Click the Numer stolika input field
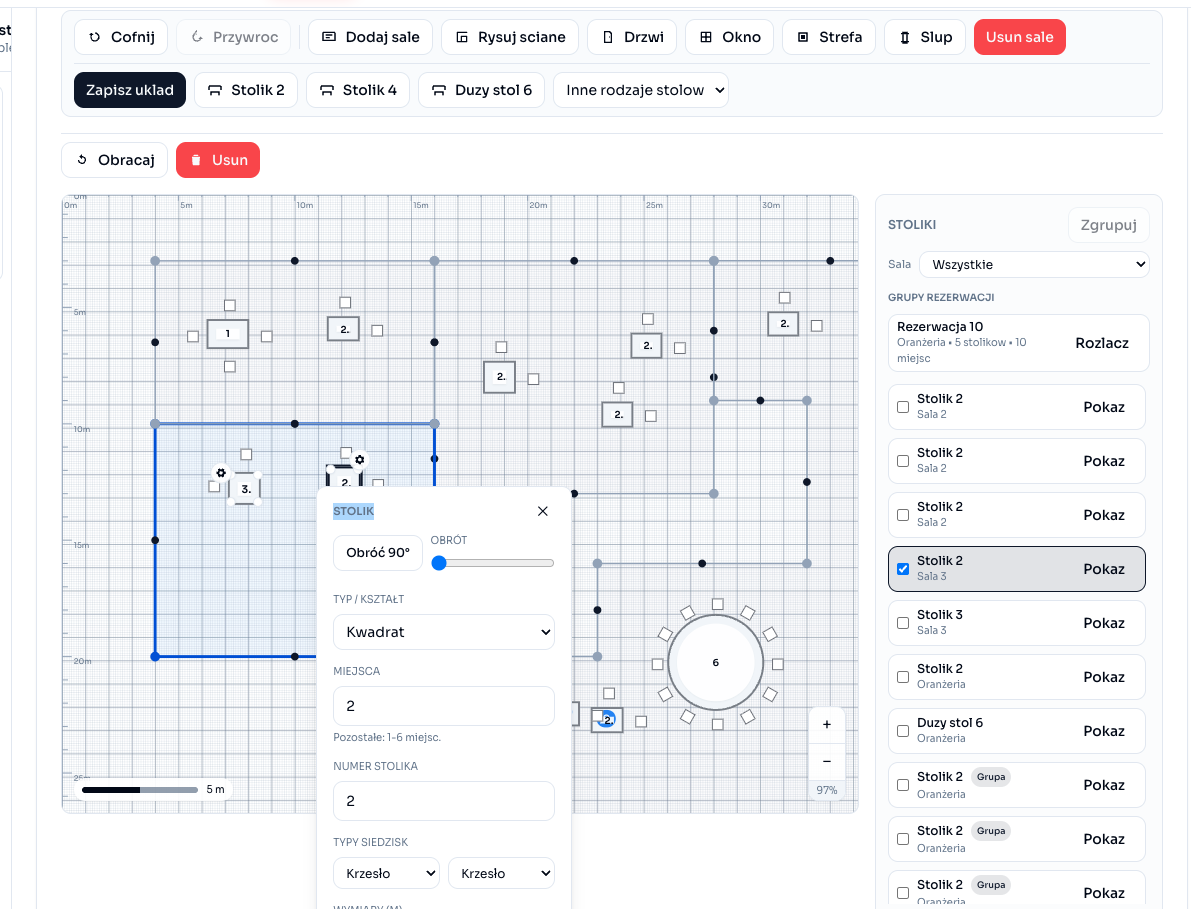The width and height of the screenshot is (1191, 909). tap(443, 801)
